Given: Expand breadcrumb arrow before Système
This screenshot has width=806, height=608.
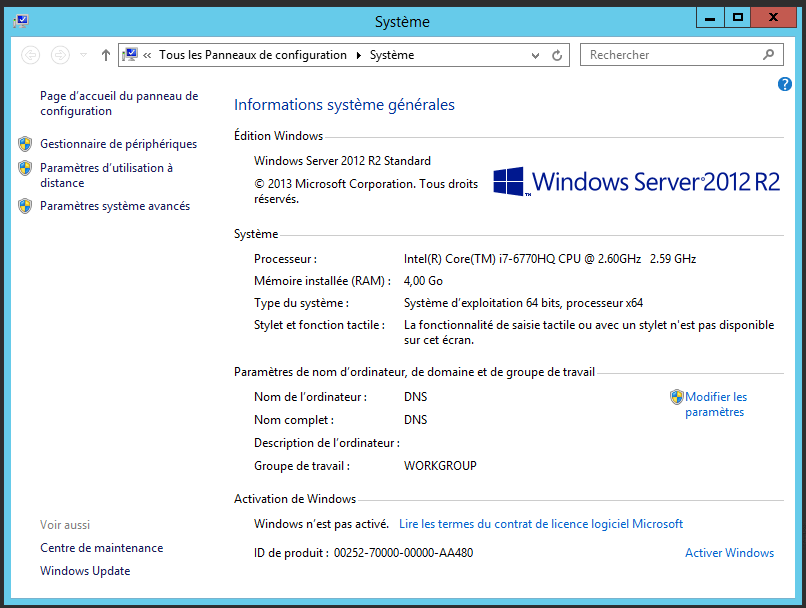Looking at the screenshot, I should point(358,55).
